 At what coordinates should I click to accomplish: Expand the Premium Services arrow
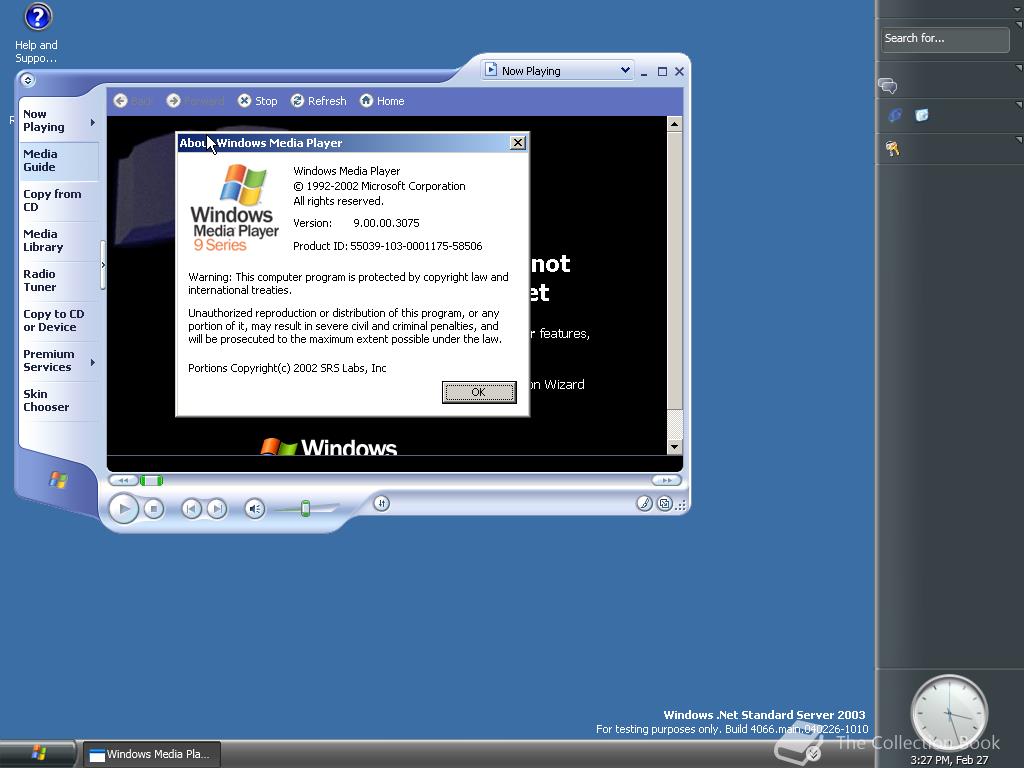pyautogui.click(x=93, y=362)
